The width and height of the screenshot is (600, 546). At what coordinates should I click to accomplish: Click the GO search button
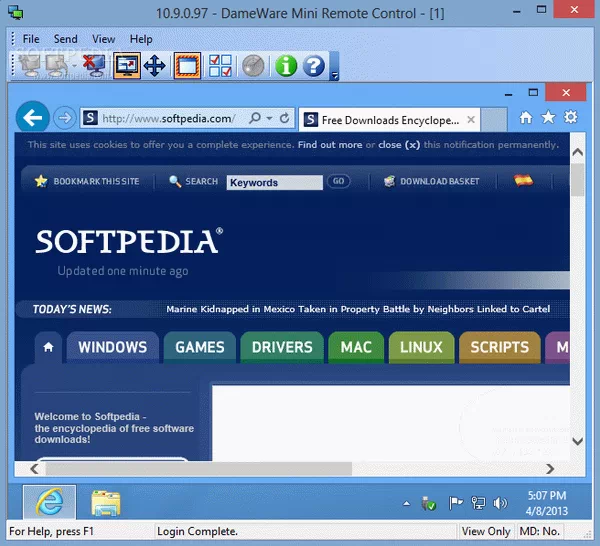339,181
